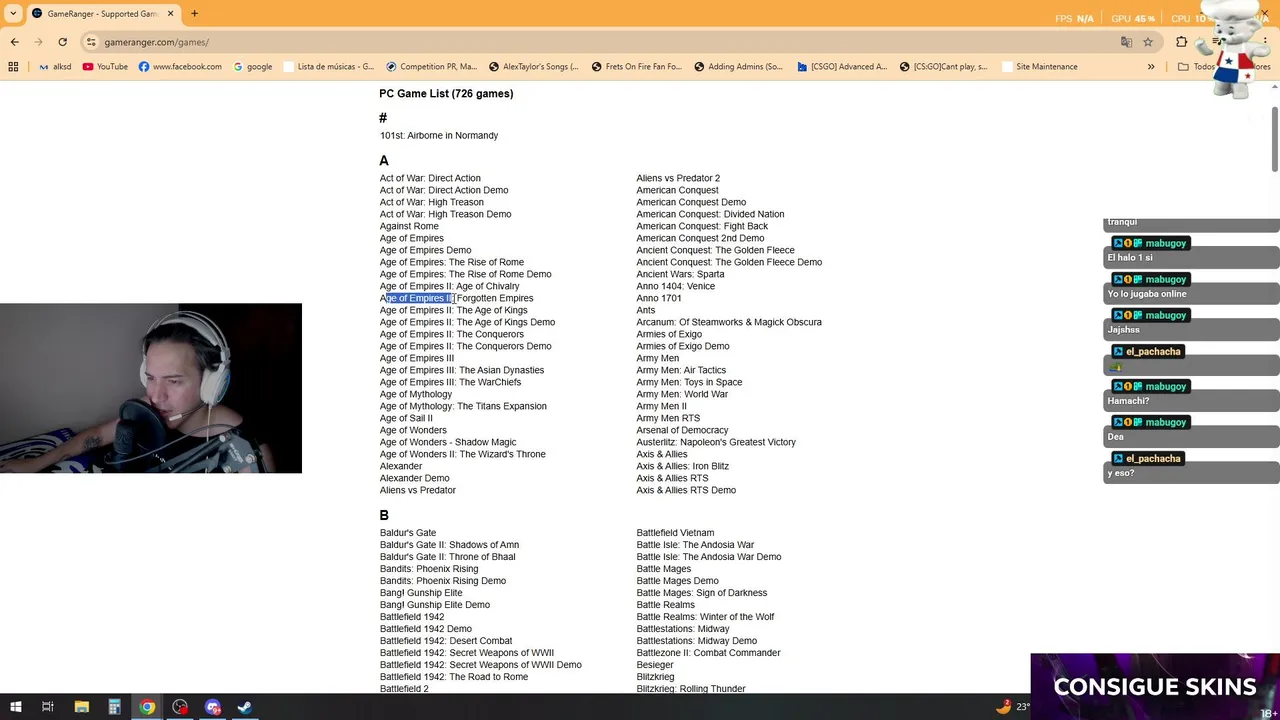
Task: Click the Chrome taskbar icon
Action: (147, 707)
